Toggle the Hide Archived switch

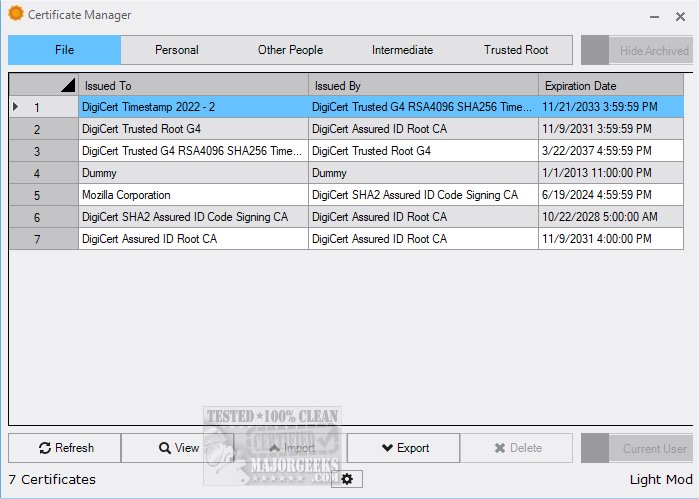click(637, 51)
